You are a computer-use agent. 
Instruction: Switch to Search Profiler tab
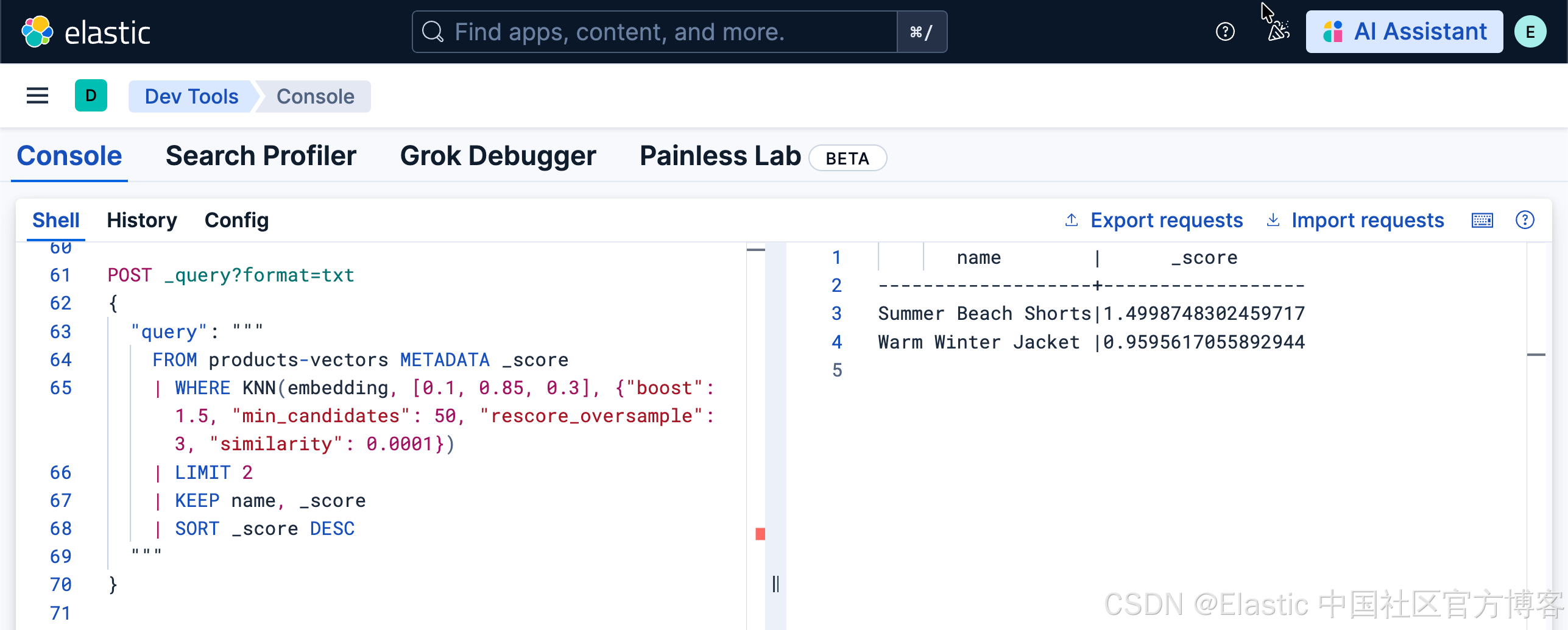coord(261,156)
